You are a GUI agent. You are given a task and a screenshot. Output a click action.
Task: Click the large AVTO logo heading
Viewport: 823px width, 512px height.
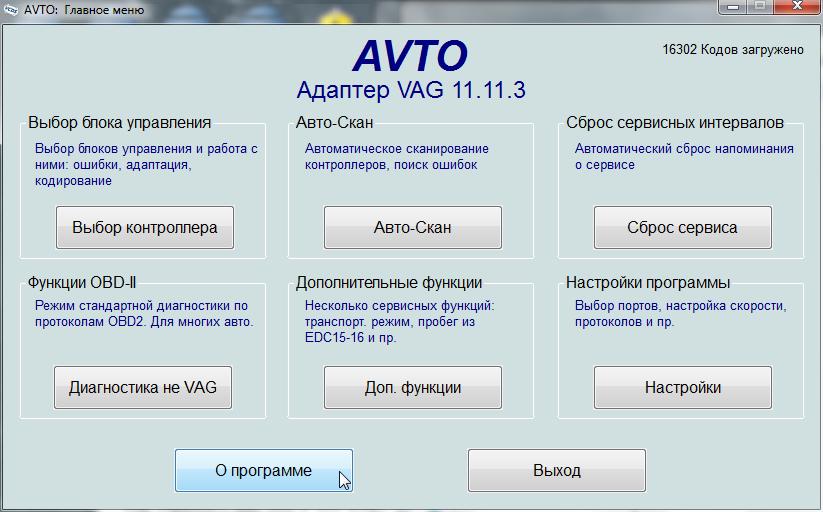[x=410, y=56]
